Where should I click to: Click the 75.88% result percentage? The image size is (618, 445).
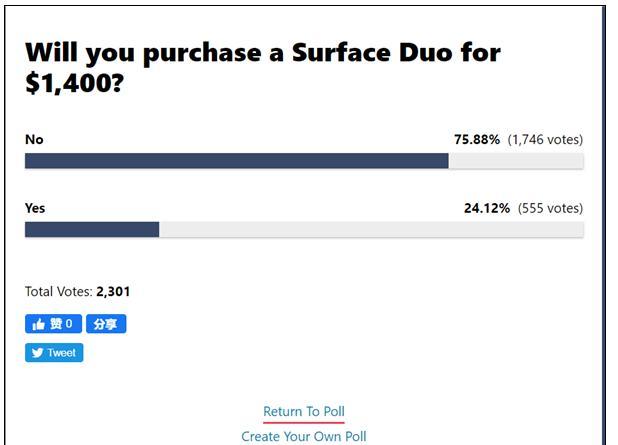coord(477,140)
